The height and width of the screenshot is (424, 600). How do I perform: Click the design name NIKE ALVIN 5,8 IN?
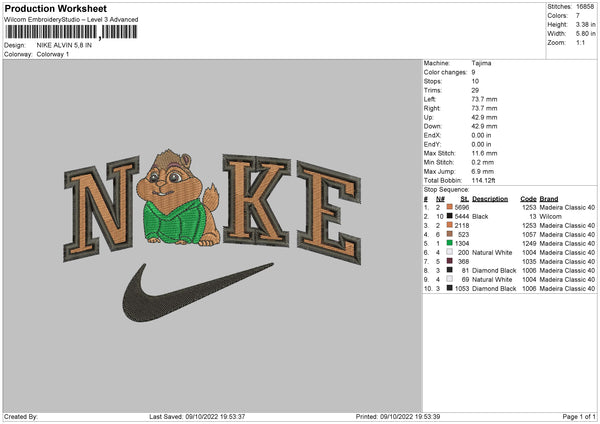click(64, 45)
